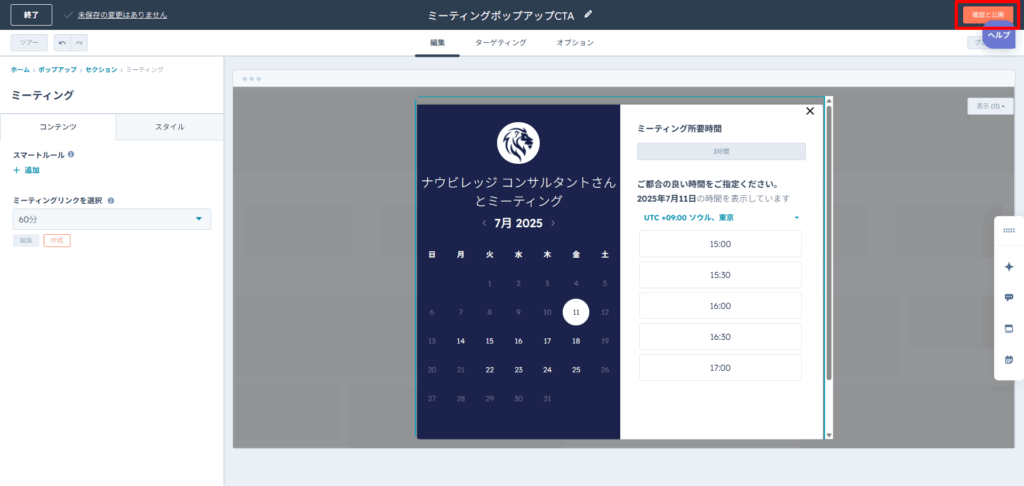This screenshot has height=486, width=1024.
Task: Click the popup vertical scrollbar thumb
Action: [x=829, y=242]
